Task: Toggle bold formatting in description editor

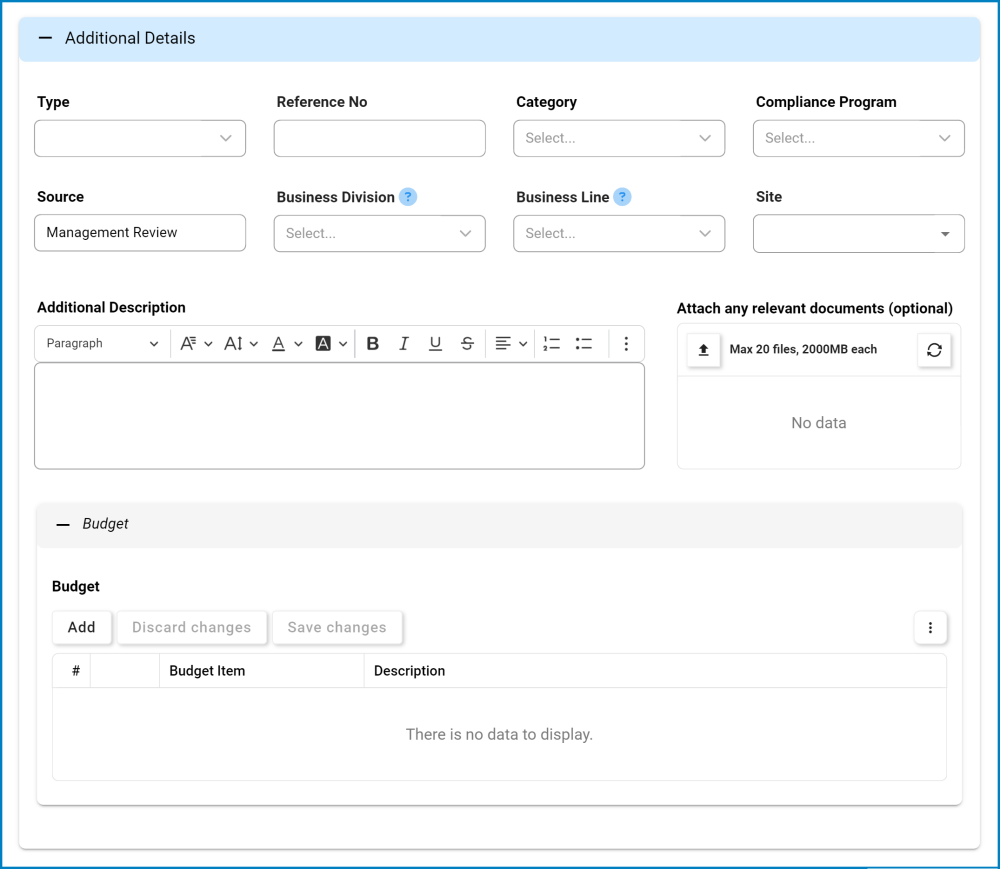Action: [373, 344]
